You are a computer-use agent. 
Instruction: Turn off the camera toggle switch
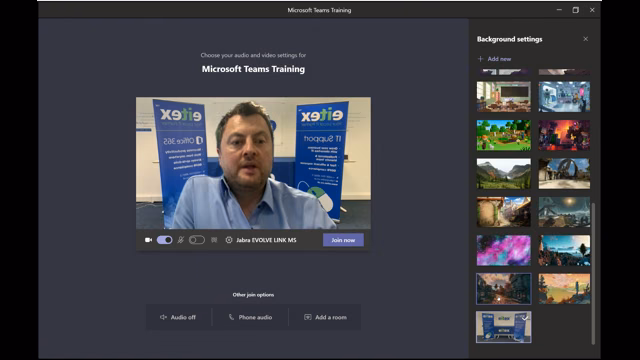tap(164, 240)
